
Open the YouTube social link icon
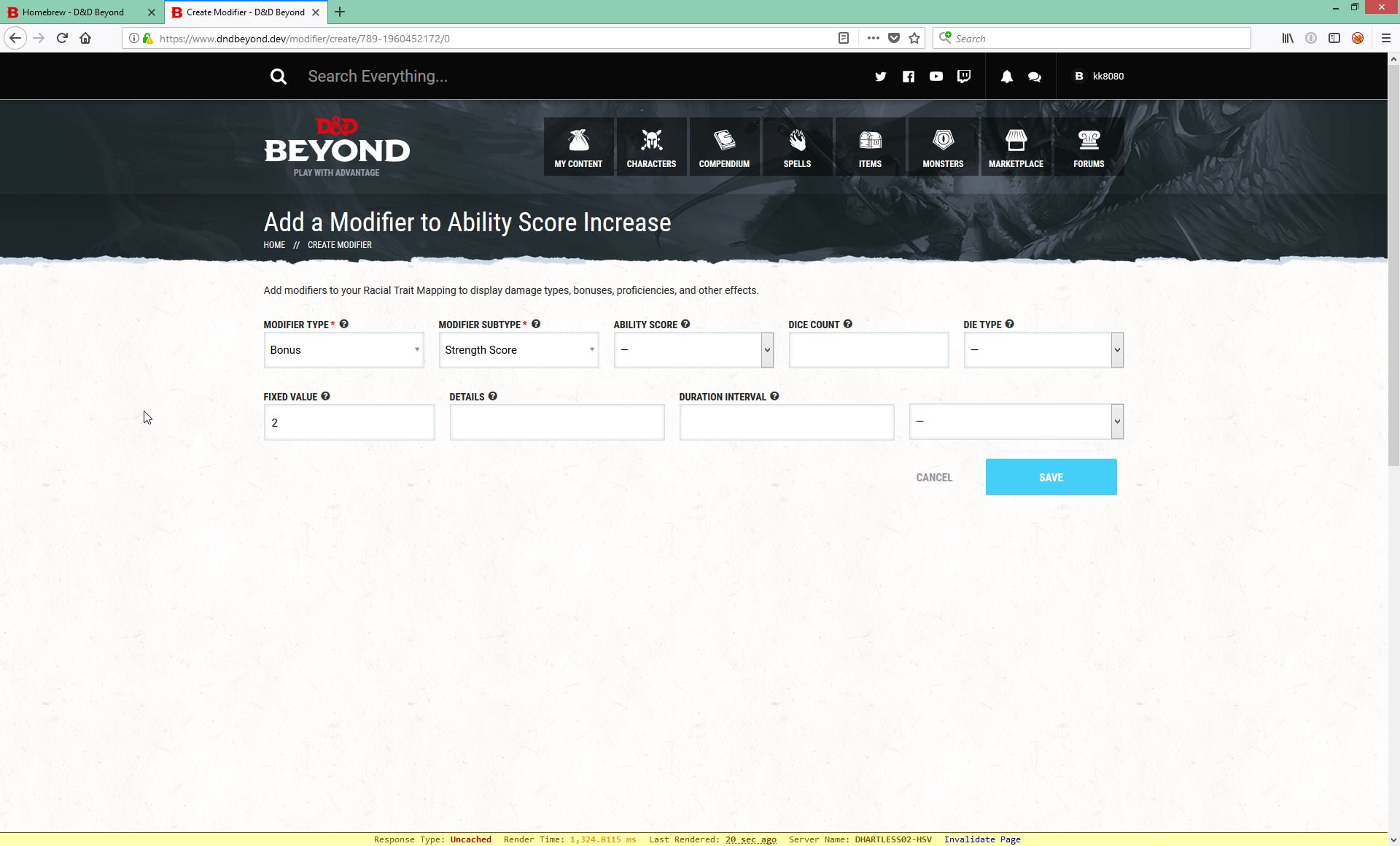936,77
